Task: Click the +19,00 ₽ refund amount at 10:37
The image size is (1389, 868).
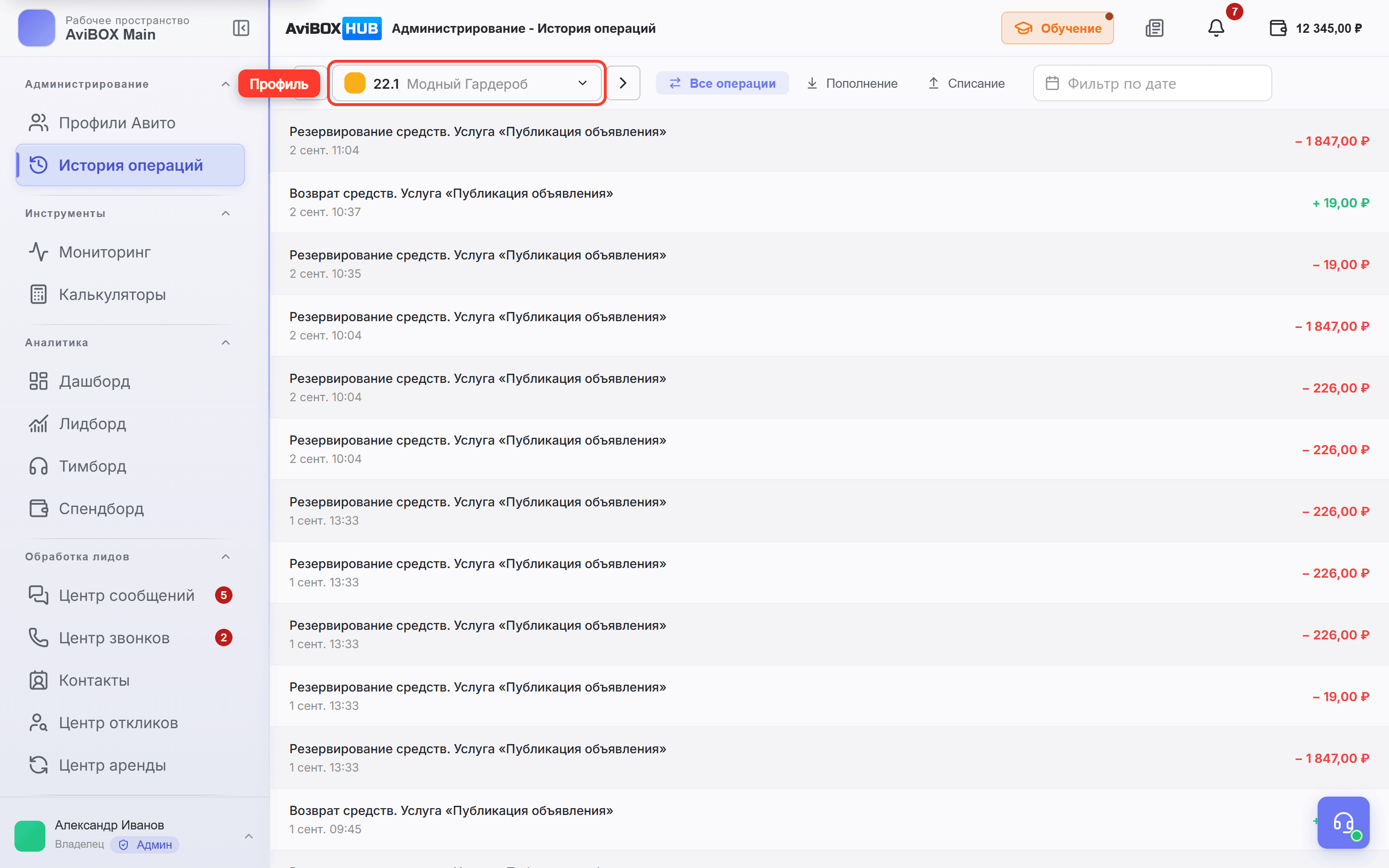Action: point(1341,203)
